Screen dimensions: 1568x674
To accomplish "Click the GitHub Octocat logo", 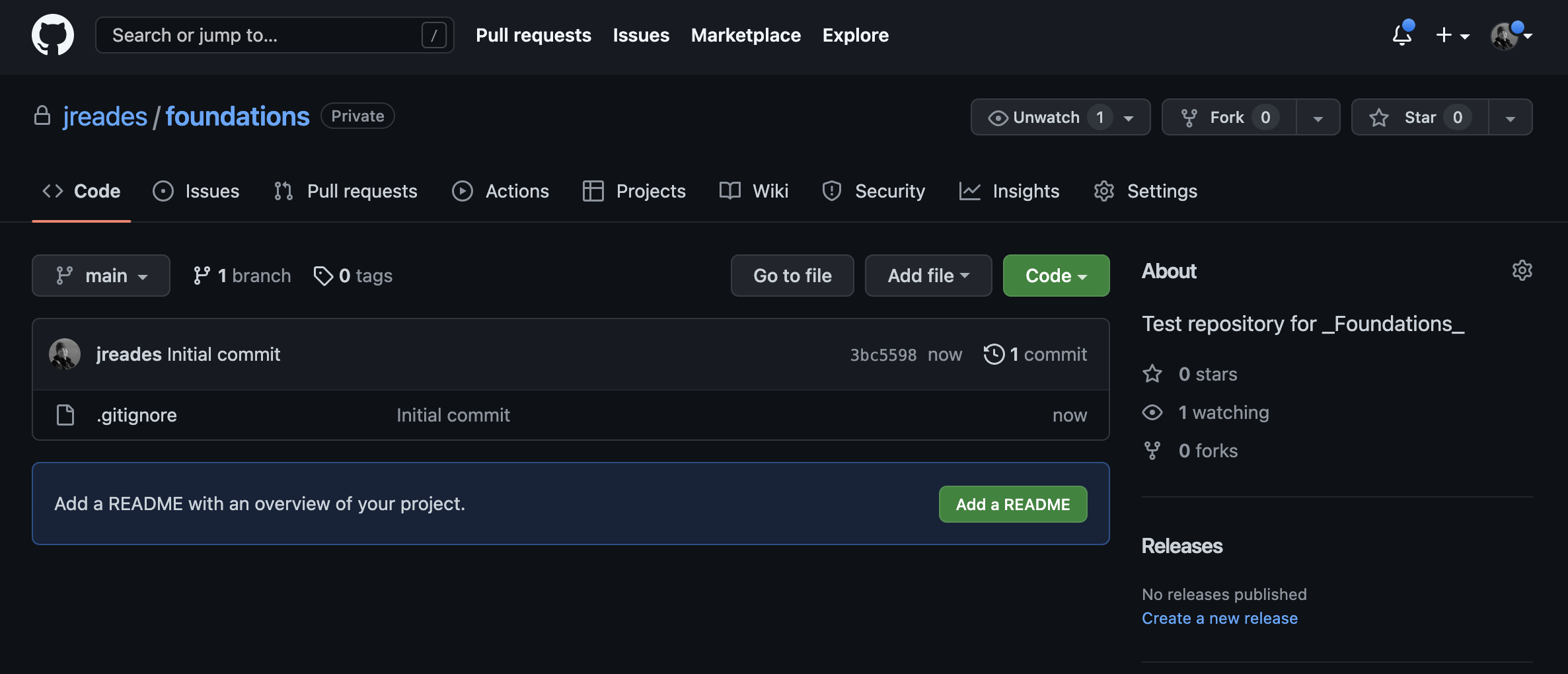I will [x=53, y=35].
